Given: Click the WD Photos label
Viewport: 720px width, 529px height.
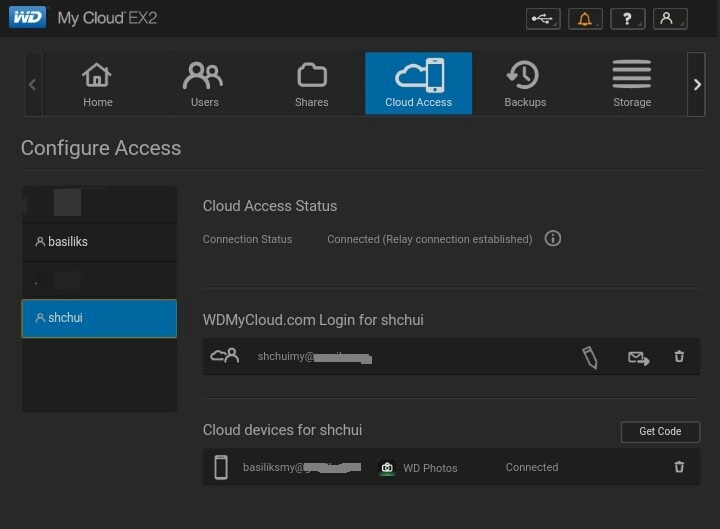Looking at the screenshot, I should coord(430,468).
